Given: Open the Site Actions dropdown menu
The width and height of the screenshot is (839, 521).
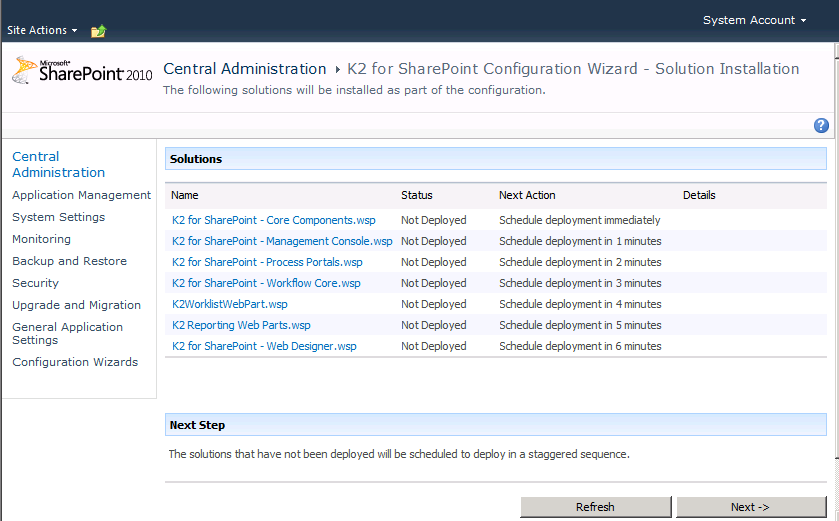Looking at the screenshot, I should click(x=42, y=30).
